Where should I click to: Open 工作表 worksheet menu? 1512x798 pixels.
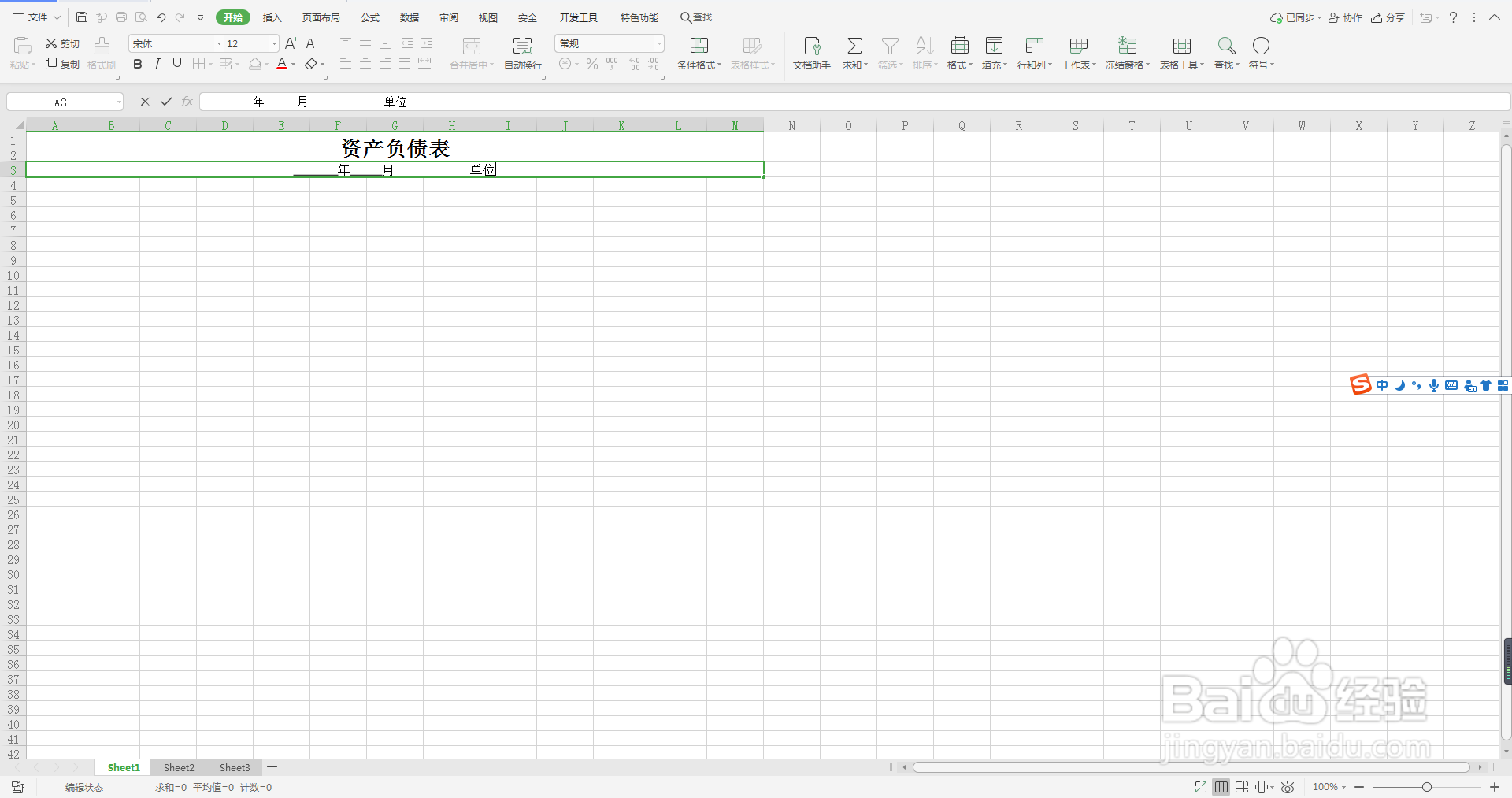[1079, 54]
